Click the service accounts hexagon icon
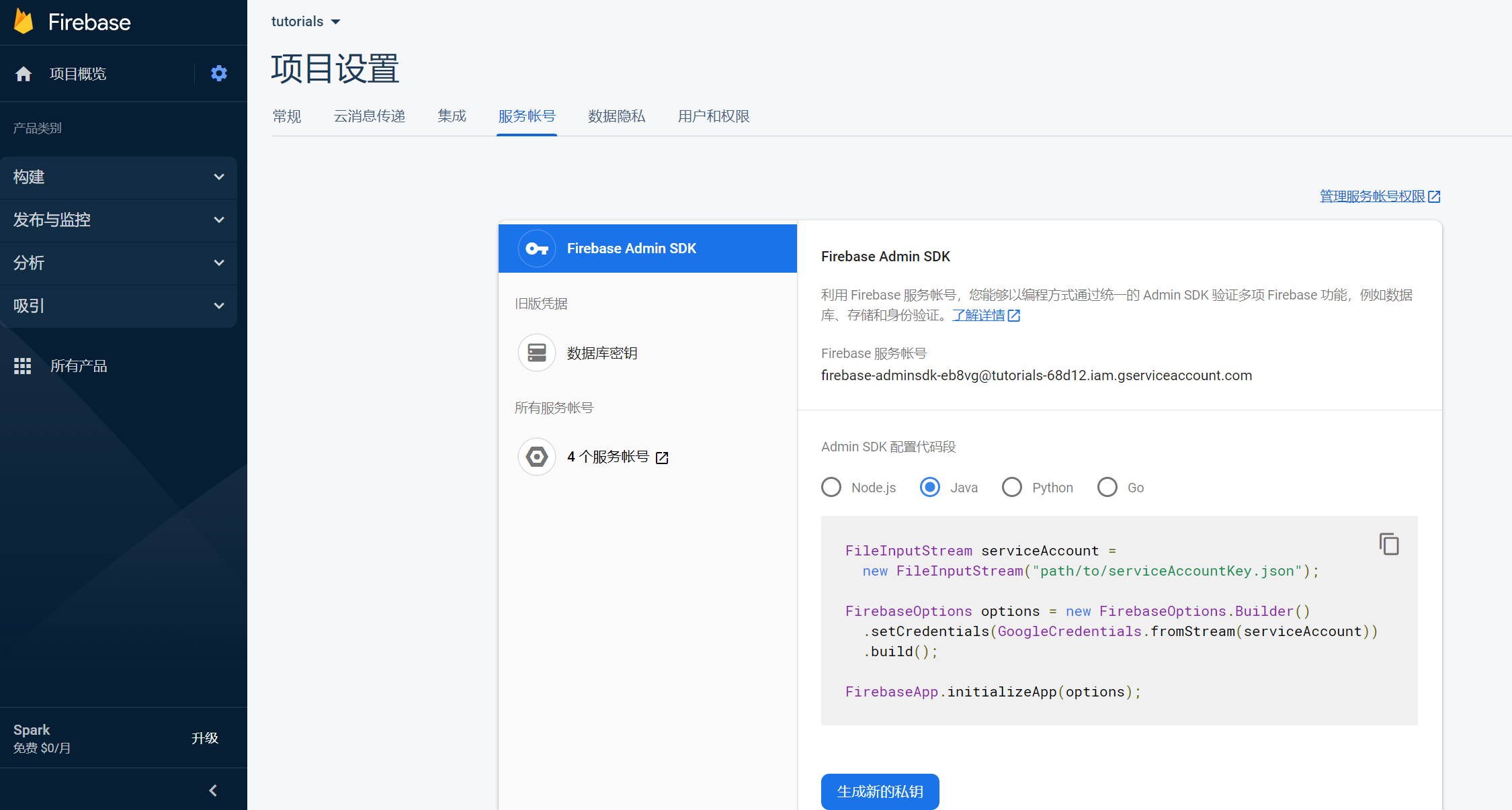The height and width of the screenshot is (810, 1512). pyautogui.click(x=537, y=457)
